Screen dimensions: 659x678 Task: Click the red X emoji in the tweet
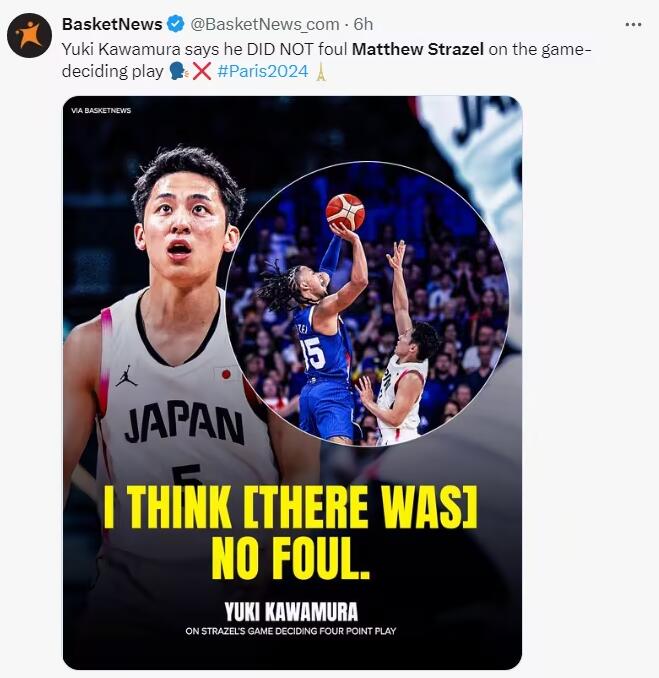tap(201, 72)
